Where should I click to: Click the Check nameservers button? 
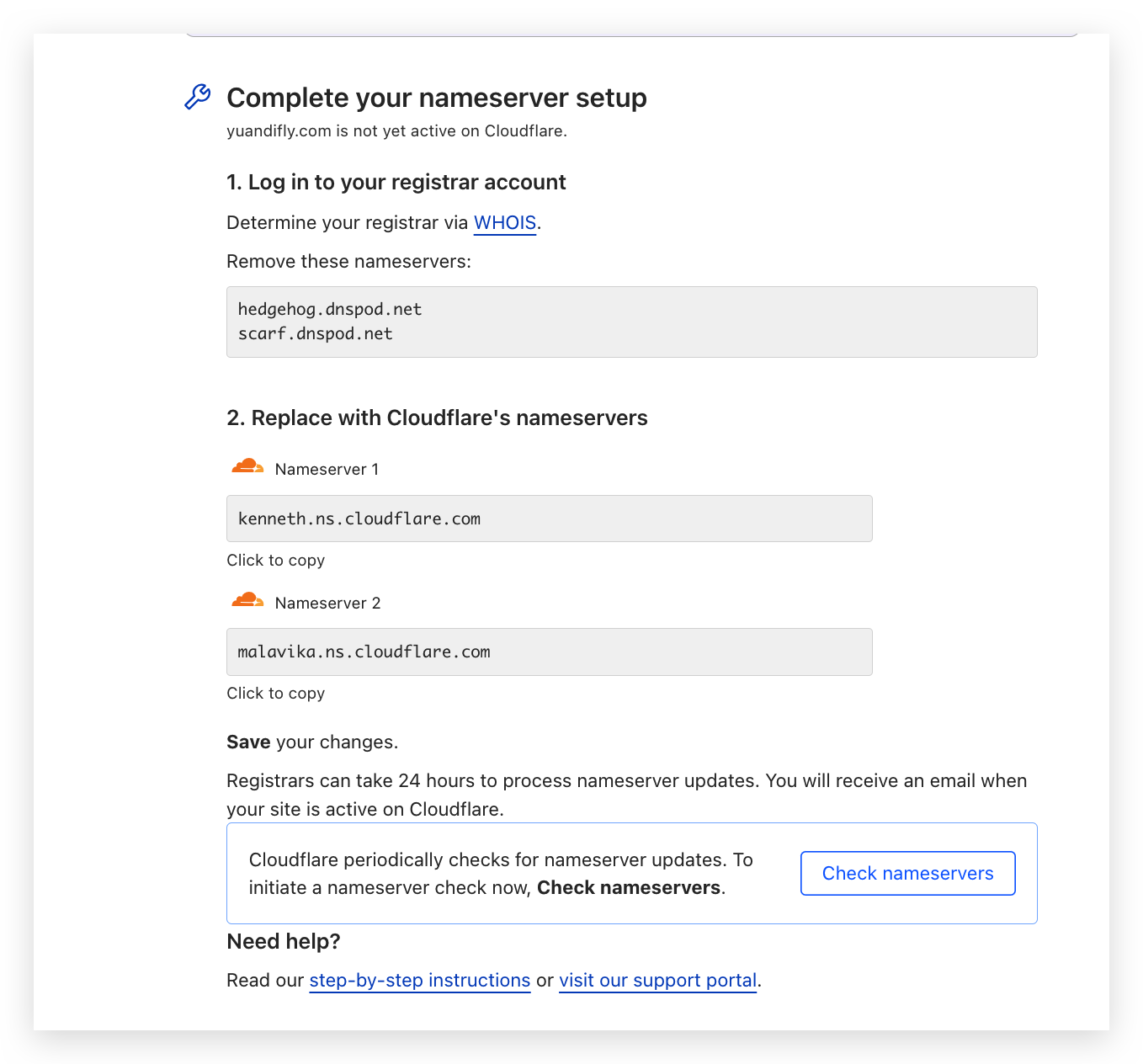(907, 873)
